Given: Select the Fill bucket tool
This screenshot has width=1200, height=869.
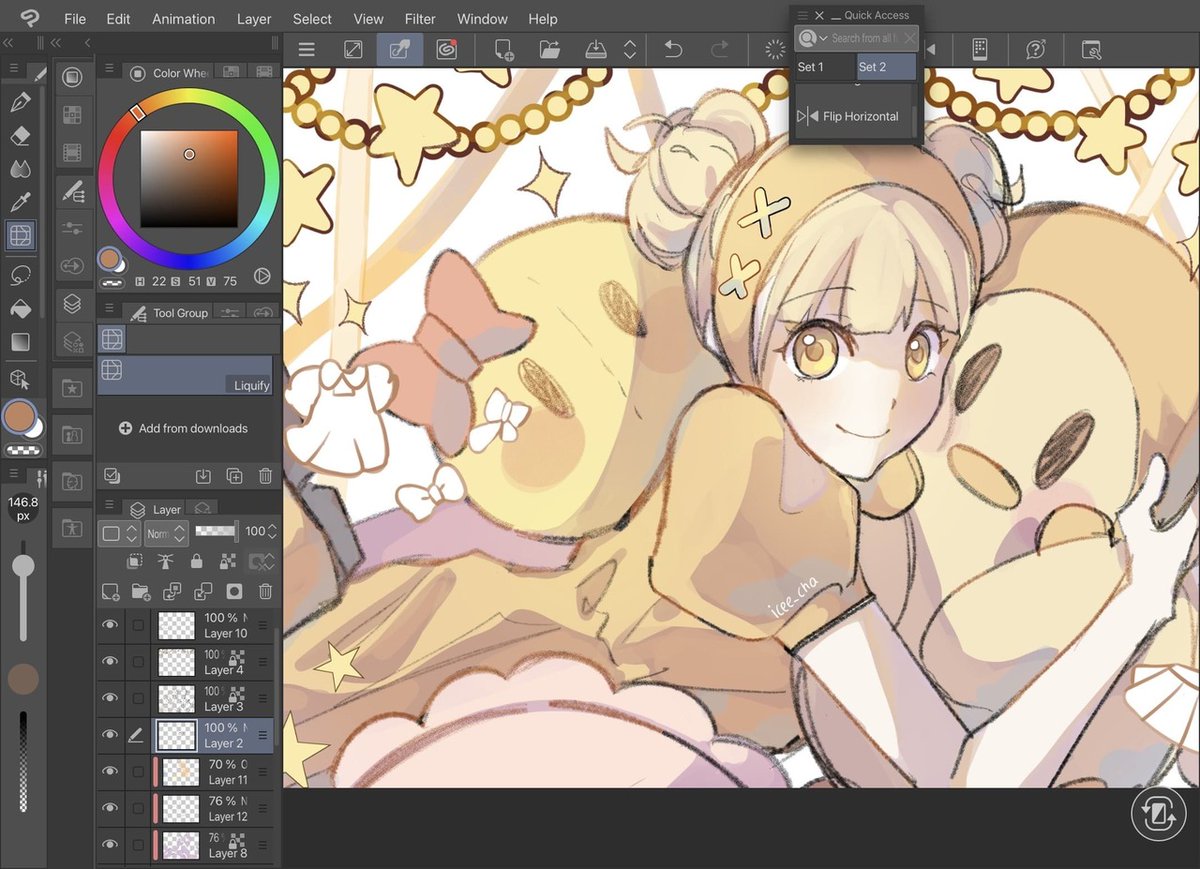Looking at the screenshot, I should pos(20,309).
